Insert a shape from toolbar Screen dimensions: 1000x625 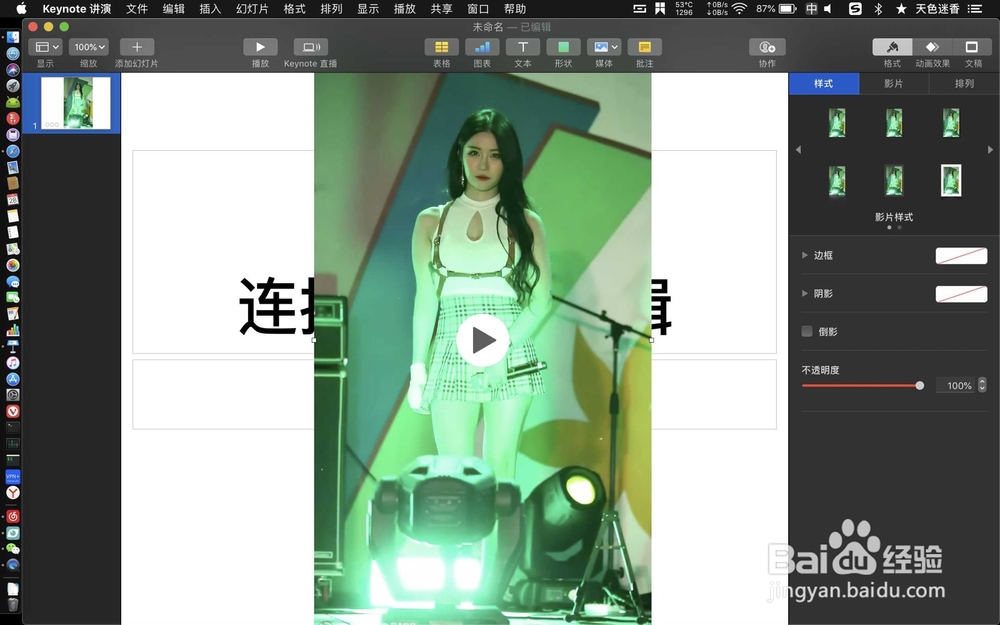click(563, 47)
